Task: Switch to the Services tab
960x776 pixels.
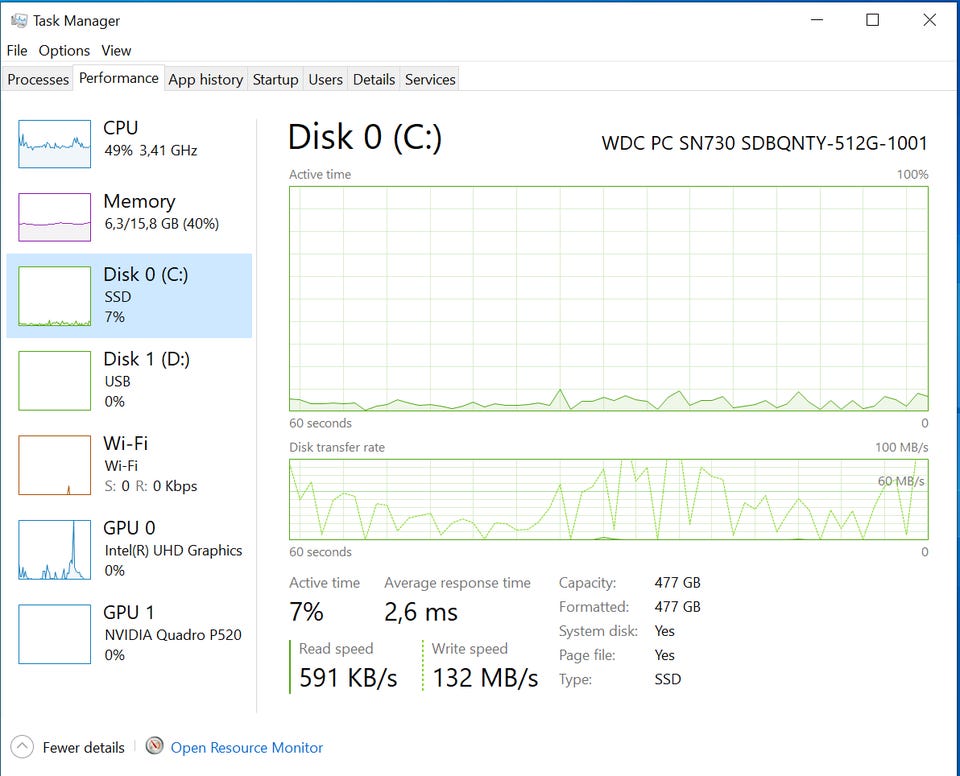Action: tap(430, 80)
